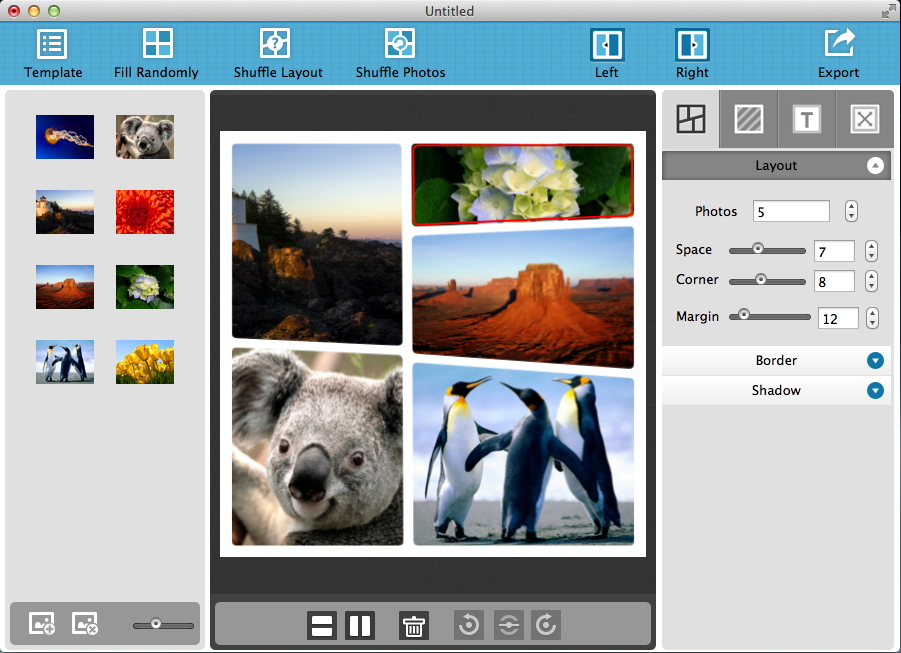Select the koala thumbnail in photo list
901x653 pixels.
click(145, 137)
